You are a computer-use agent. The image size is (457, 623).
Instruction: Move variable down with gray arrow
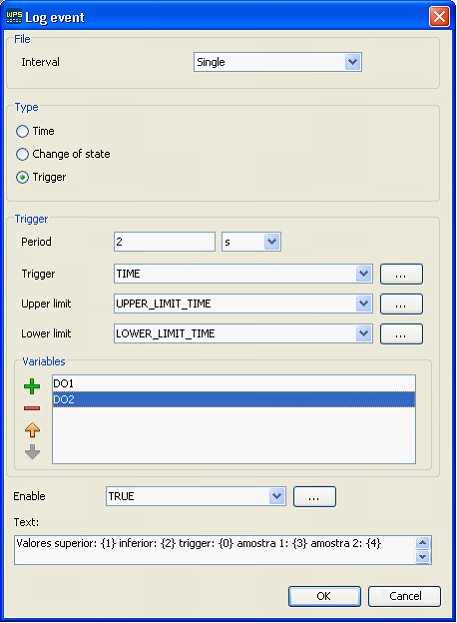coord(32,452)
